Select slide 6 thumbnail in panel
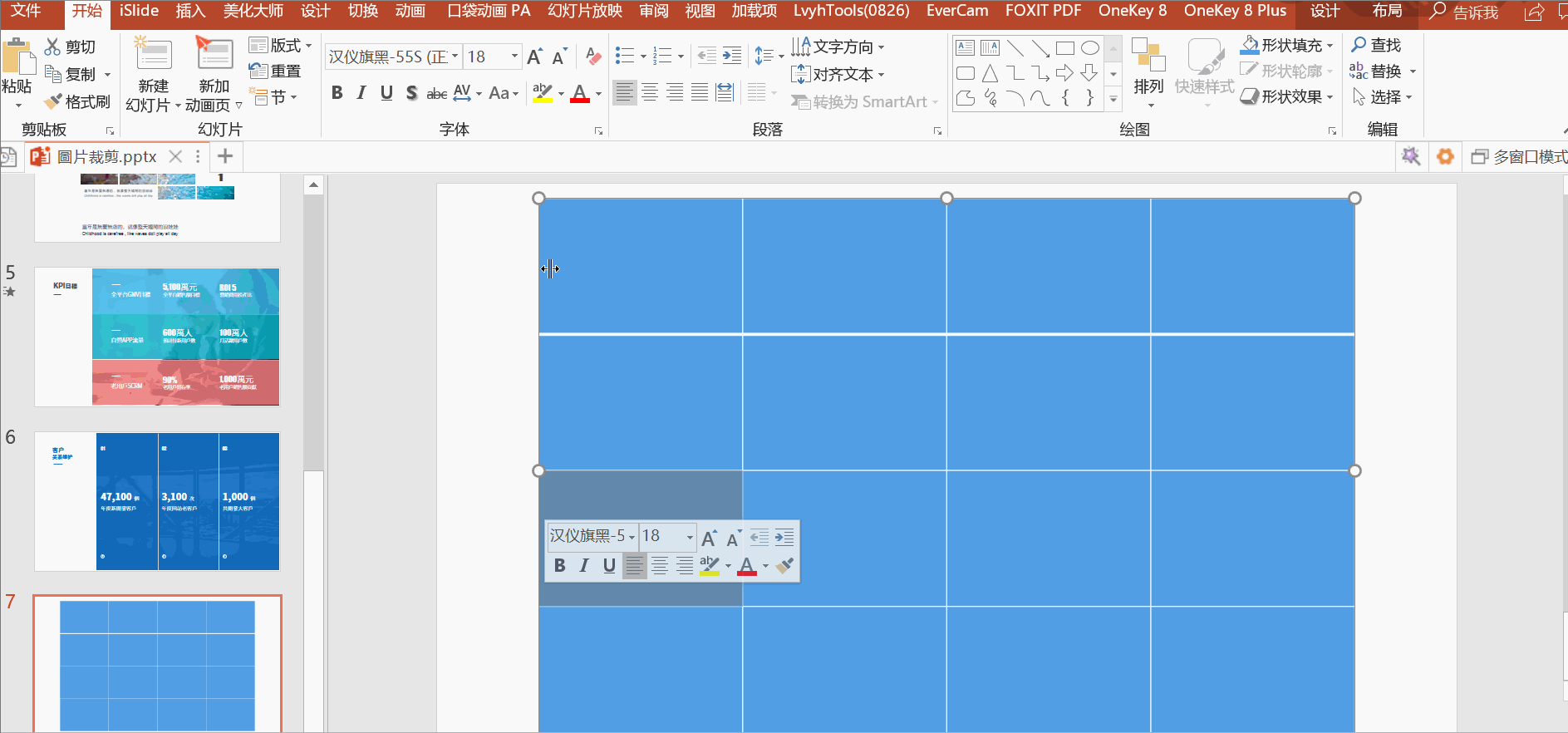This screenshot has width=1568, height=733. coord(157,501)
